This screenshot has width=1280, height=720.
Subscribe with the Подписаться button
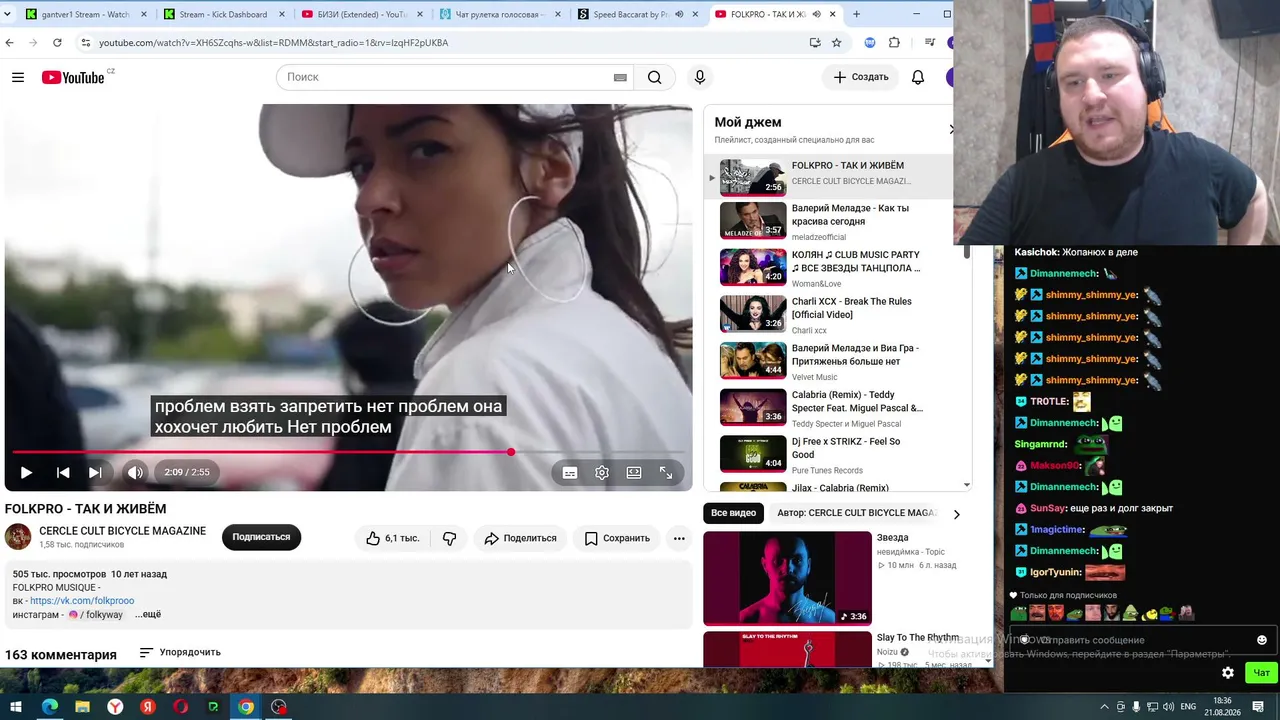coord(261,537)
